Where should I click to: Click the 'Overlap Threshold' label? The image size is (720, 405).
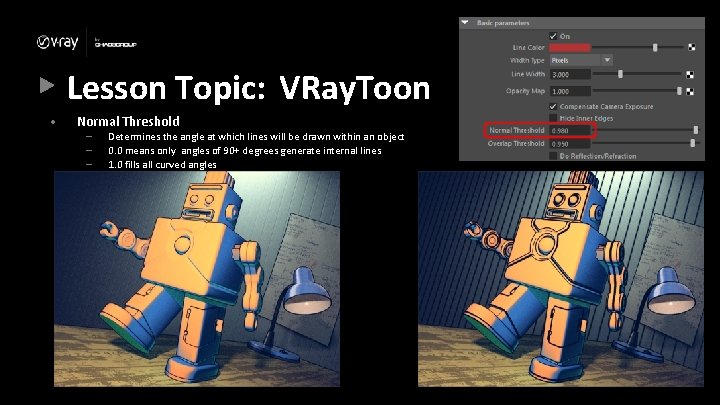coord(516,144)
